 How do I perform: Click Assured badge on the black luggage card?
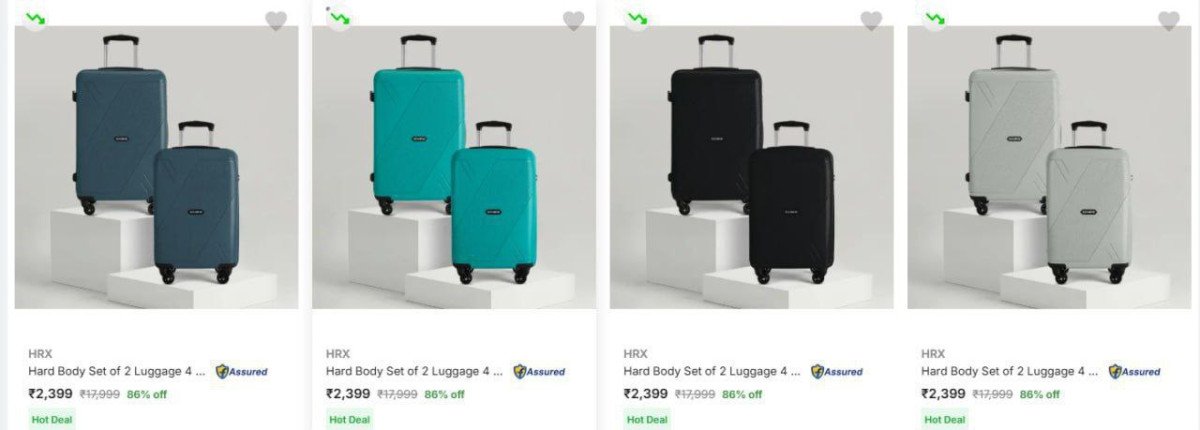click(x=837, y=372)
